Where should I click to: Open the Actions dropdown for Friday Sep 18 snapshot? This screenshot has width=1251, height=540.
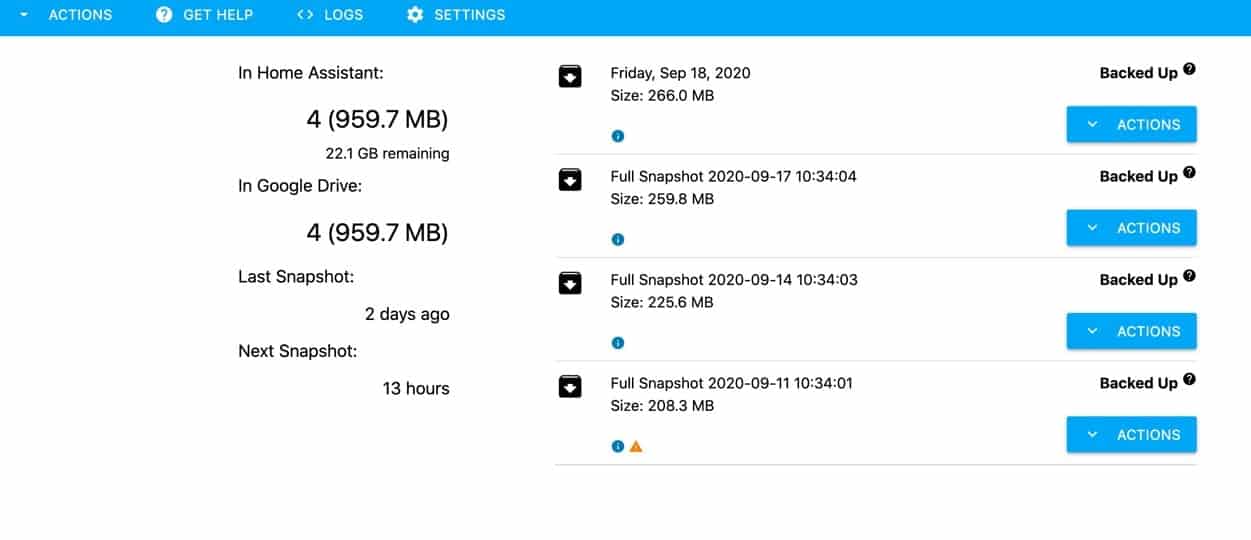coord(1131,125)
